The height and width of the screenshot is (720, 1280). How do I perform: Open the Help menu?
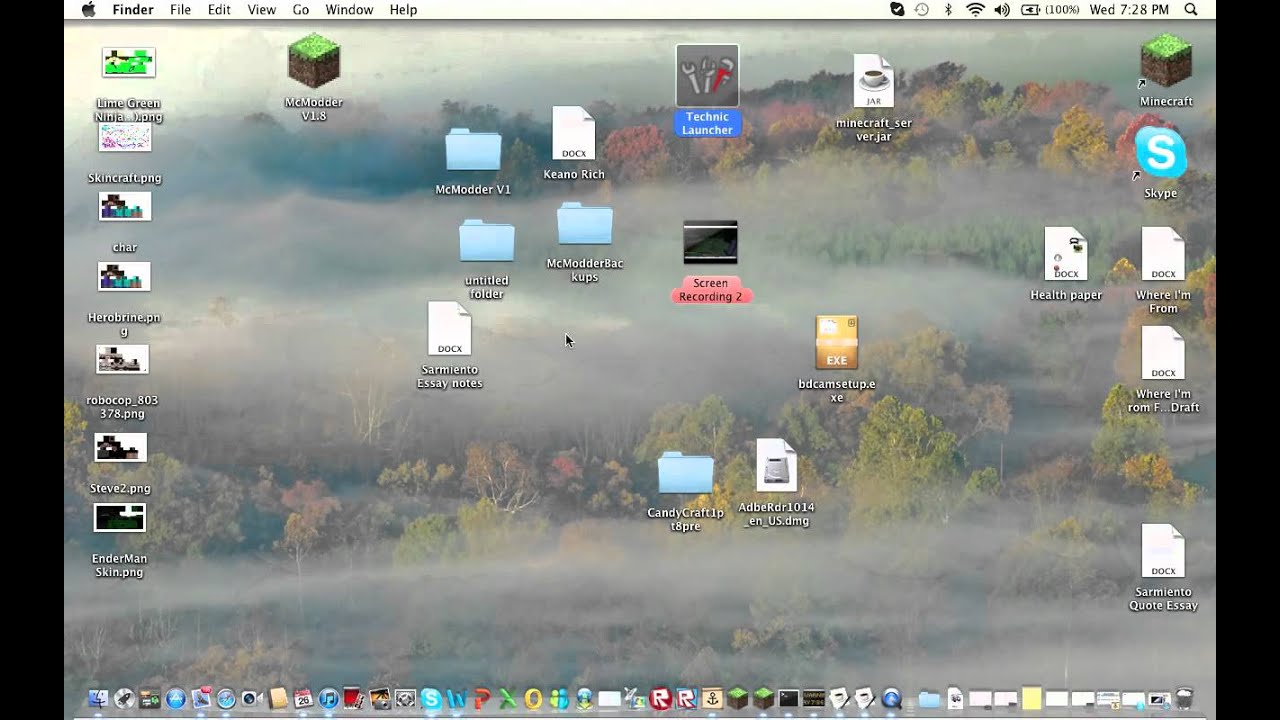coord(403,10)
